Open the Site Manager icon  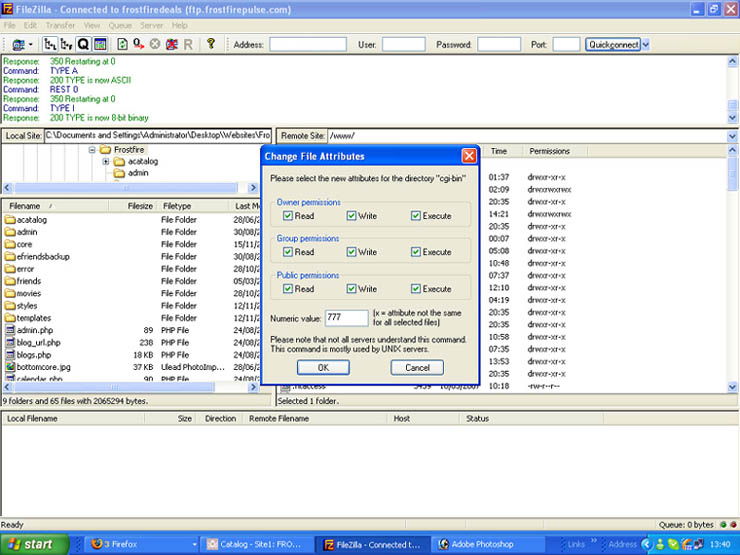point(18,45)
